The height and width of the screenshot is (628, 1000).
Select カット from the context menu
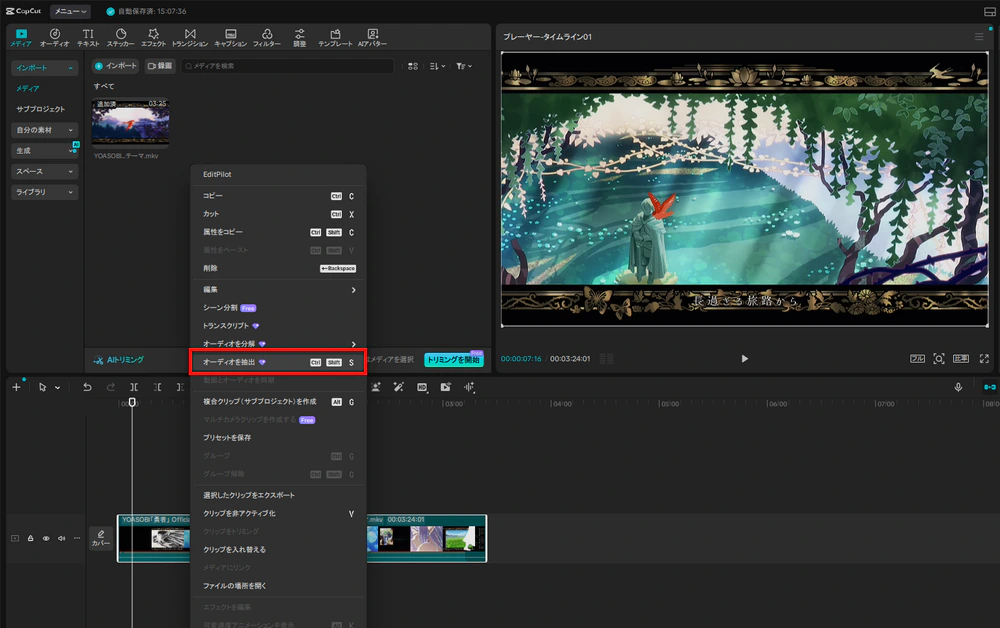point(279,214)
